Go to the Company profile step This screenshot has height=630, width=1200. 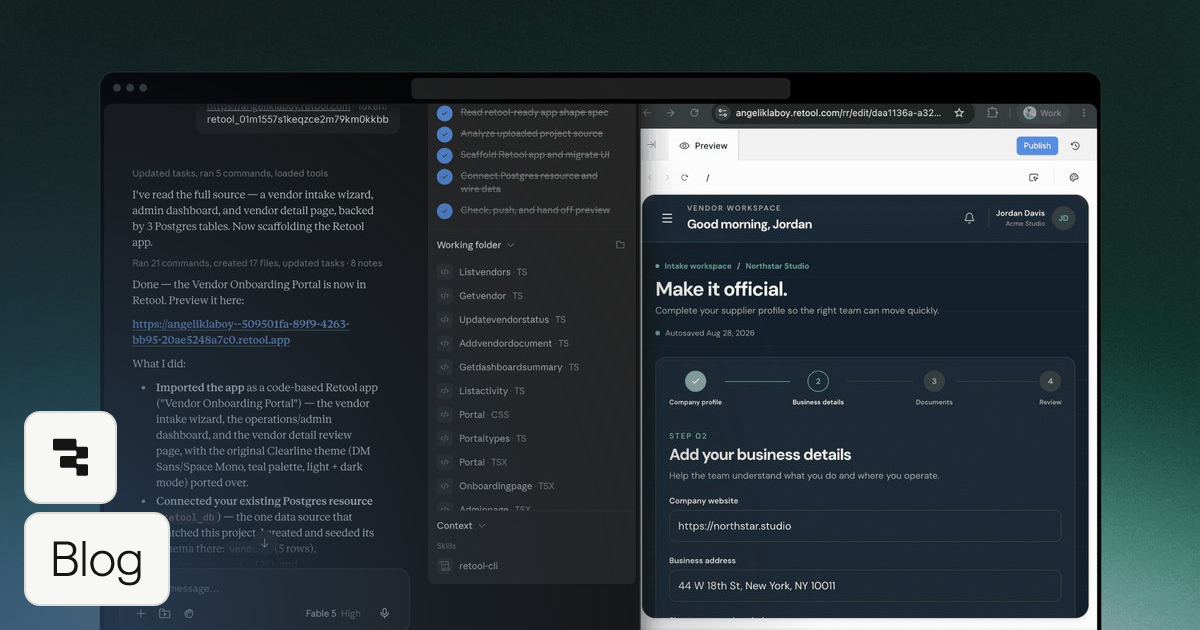tap(696, 388)
